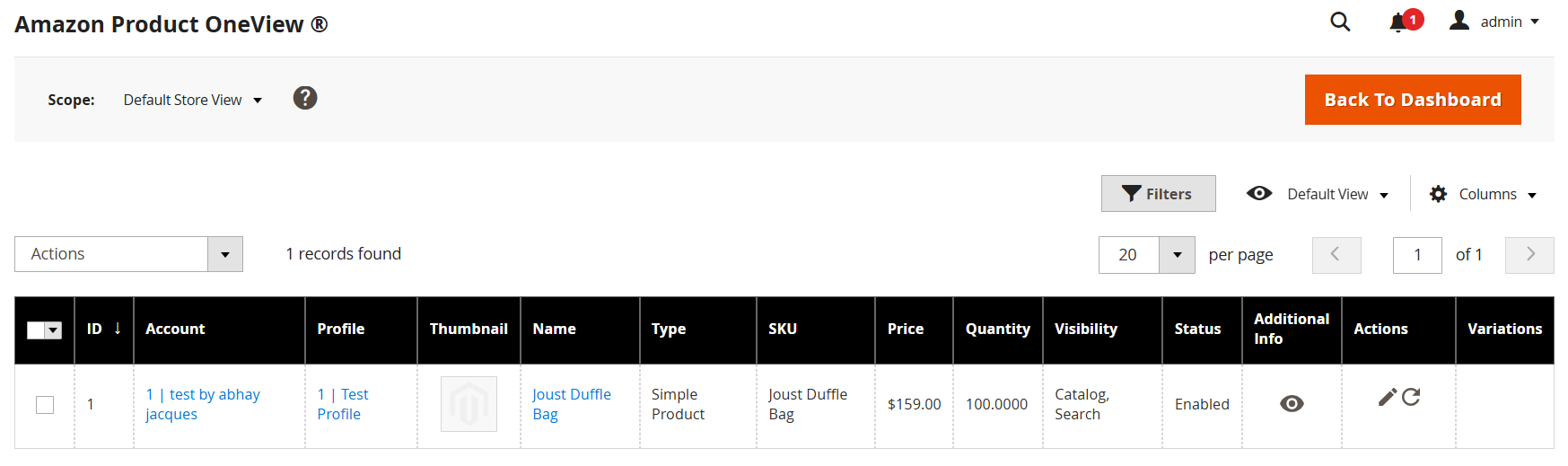This screenshot has height=466, width=1568.
Task: Click the sync refresh icon for product row
Action: [1412, 397]
